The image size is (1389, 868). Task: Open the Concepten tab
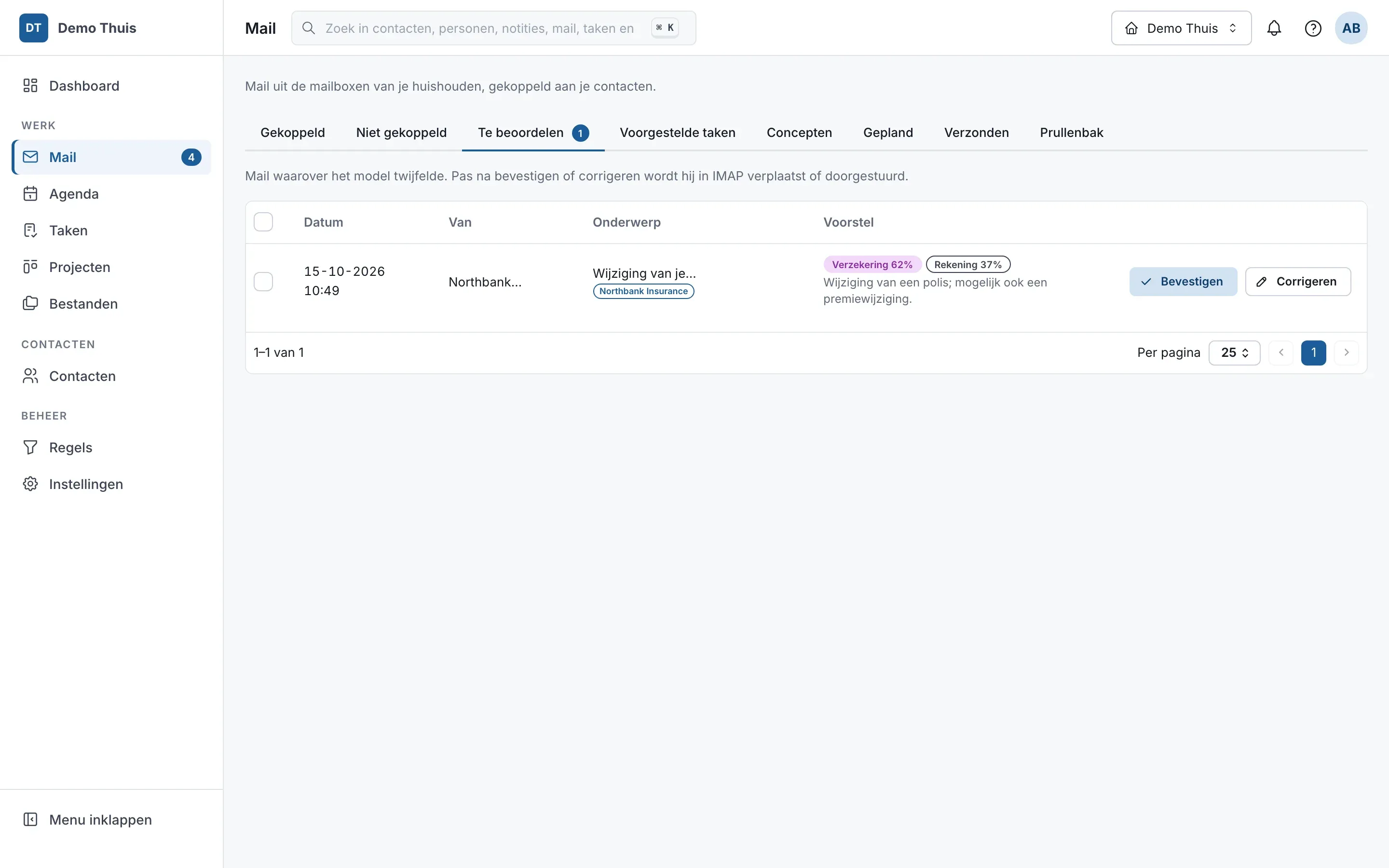click(799, 133)
